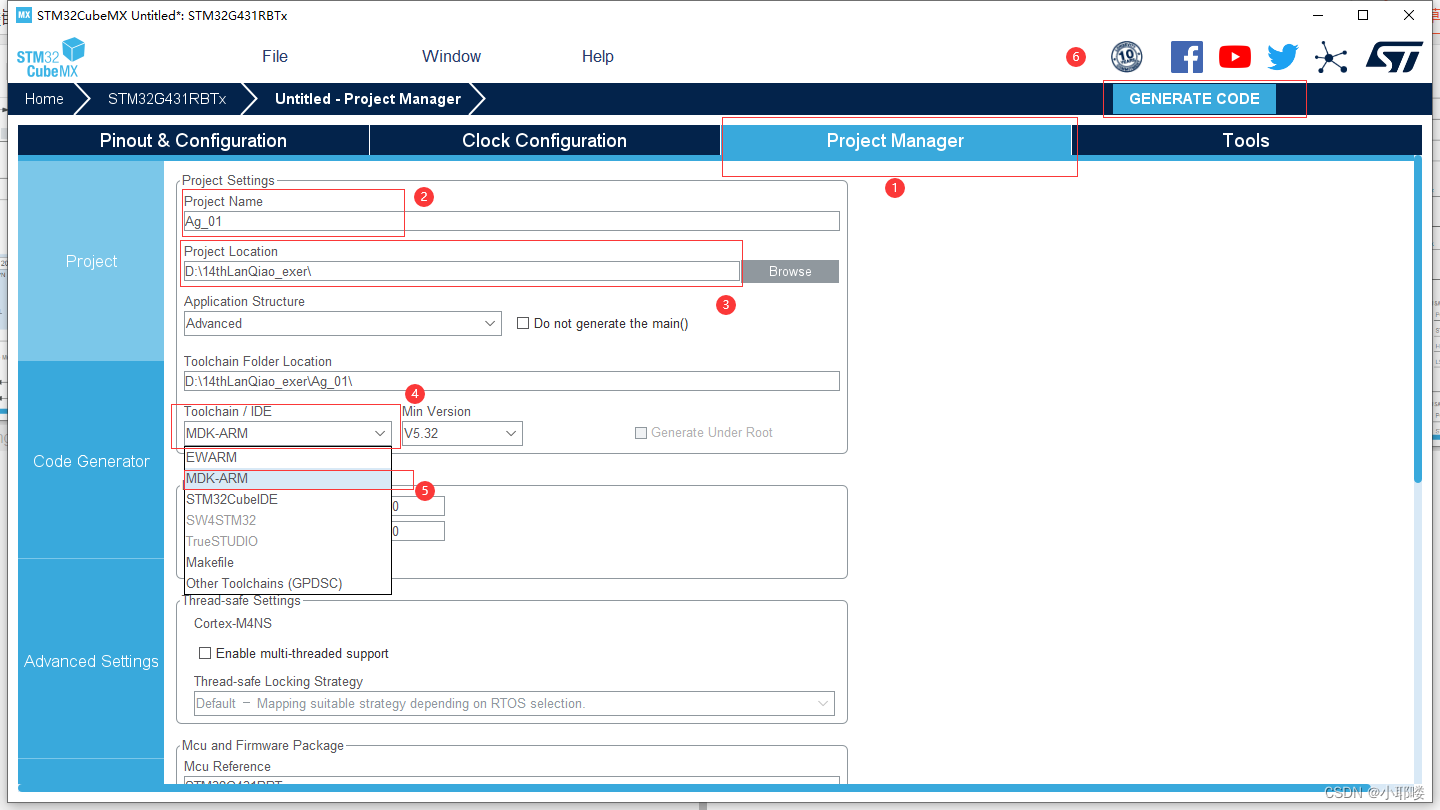Click GENERATE CODE button
The width and height of the screenshot is (1440, 810).
point(1194,99)
